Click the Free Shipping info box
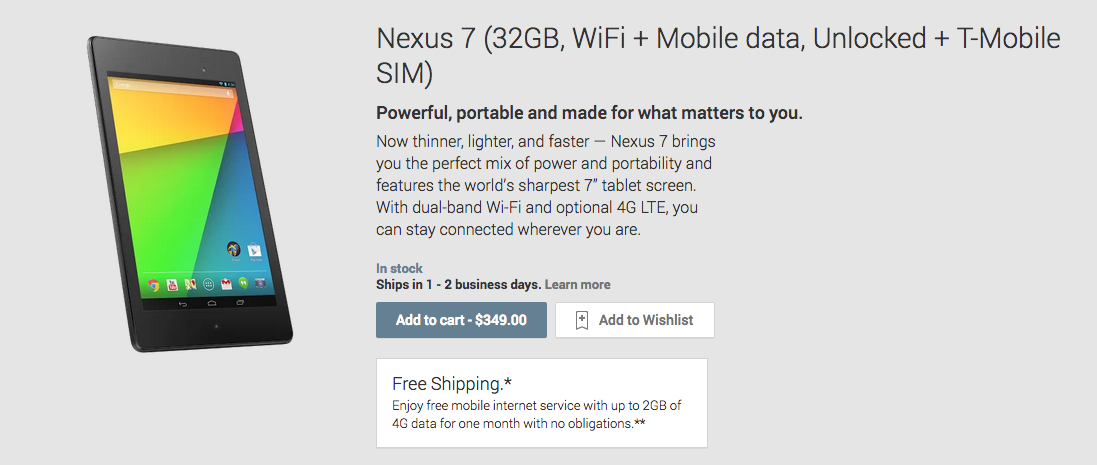Screen dimensions: 1097x465 541,402
